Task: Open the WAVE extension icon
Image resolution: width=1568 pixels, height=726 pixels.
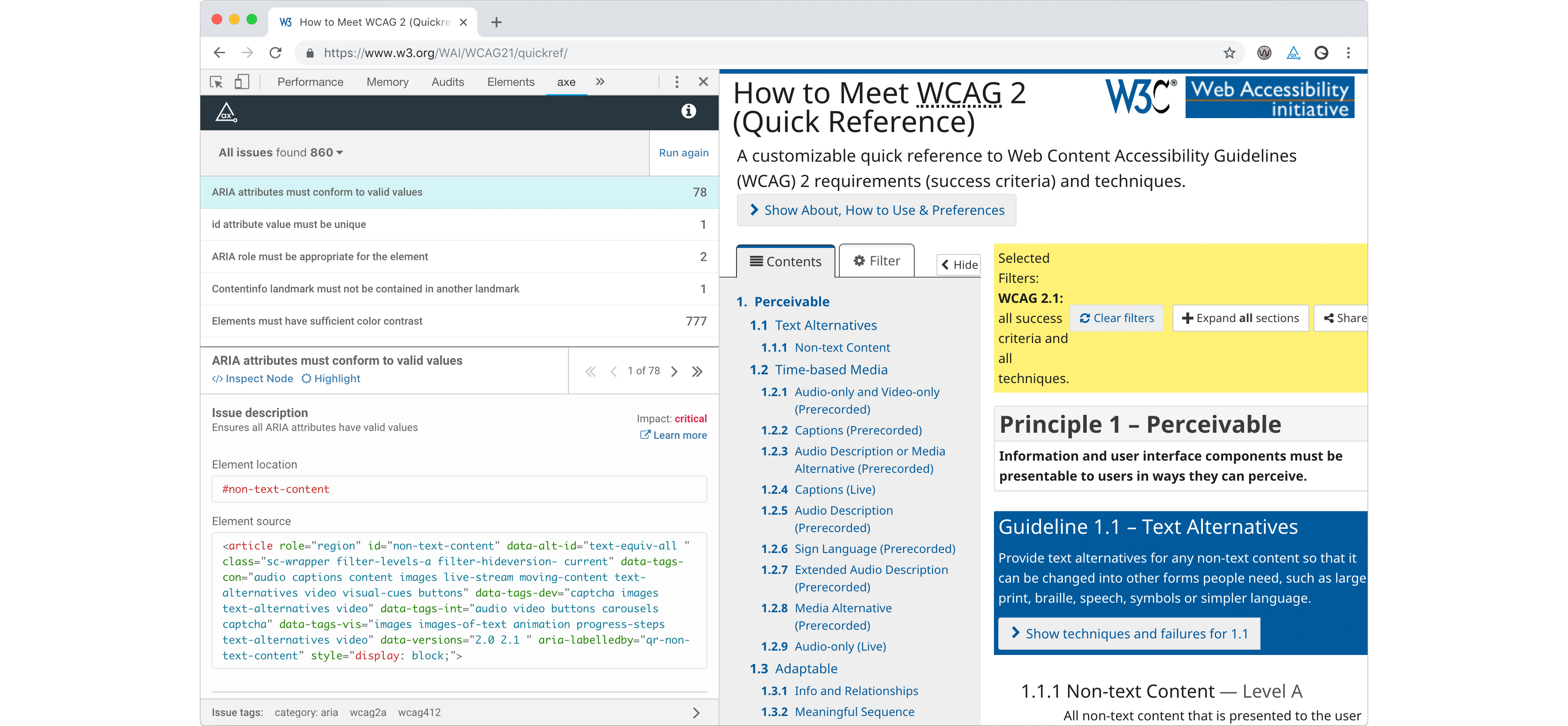Action: tap(1264, 53)
